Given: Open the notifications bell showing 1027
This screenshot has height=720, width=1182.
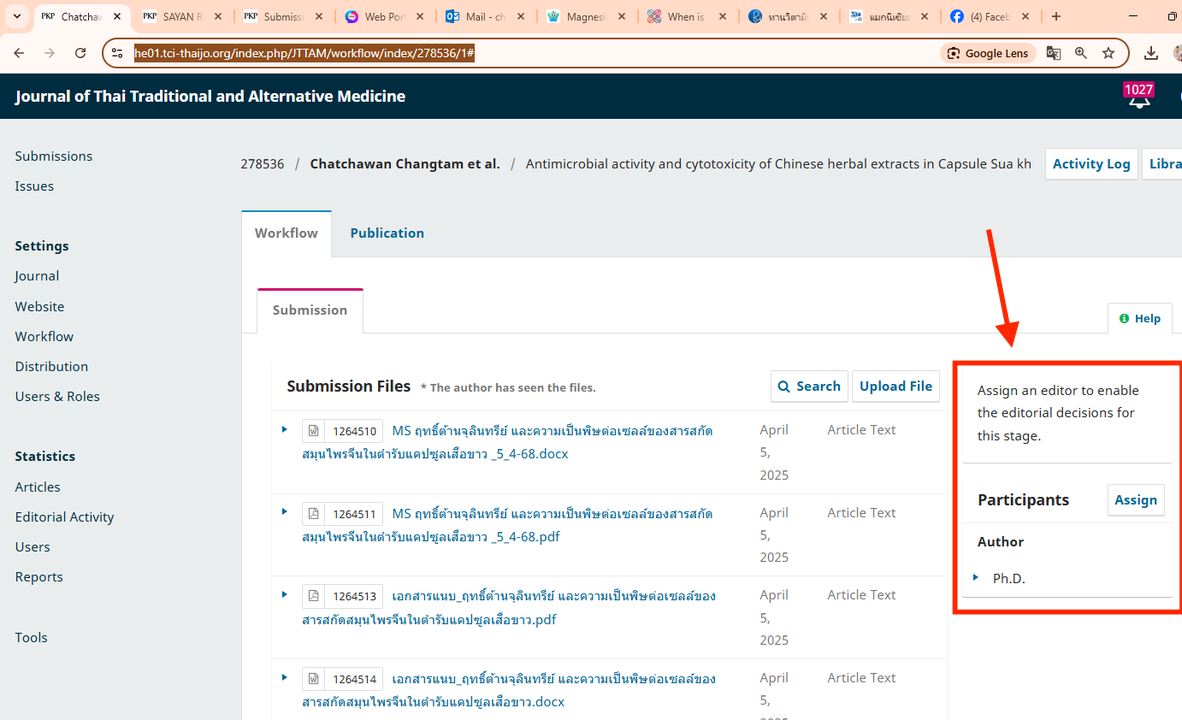Looking at the screenshot, I should pyautogui.click(x=1138, y=97).
